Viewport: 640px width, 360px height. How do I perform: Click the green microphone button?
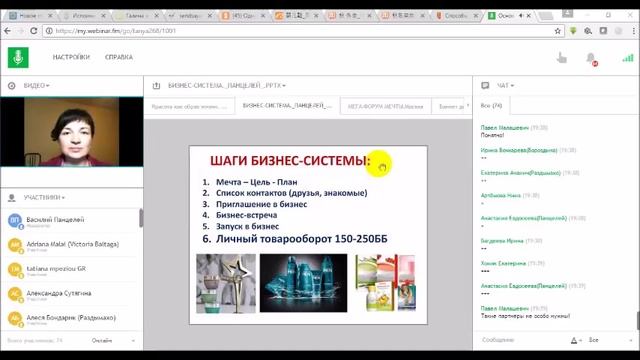[x=18, y=57]
